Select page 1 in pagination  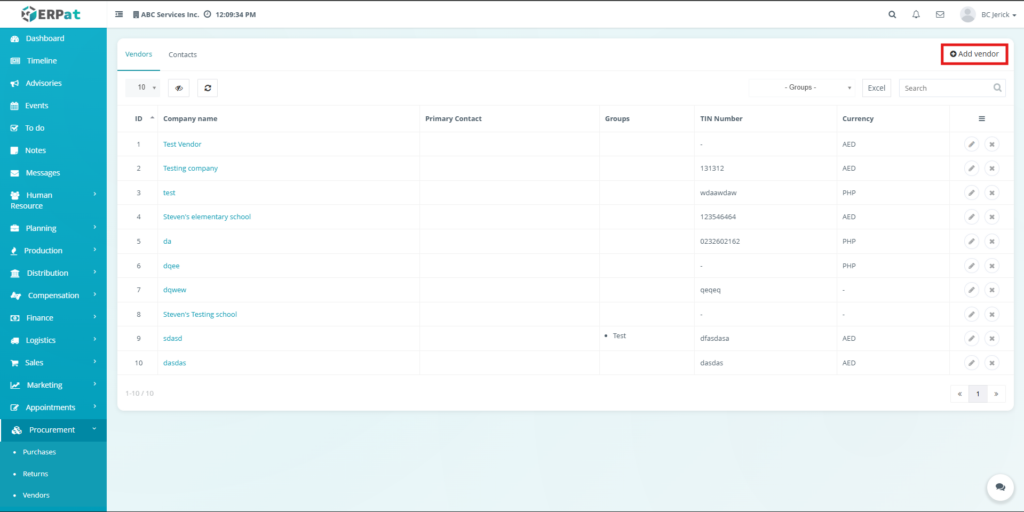pyautogui.click(x=978, y=394)
